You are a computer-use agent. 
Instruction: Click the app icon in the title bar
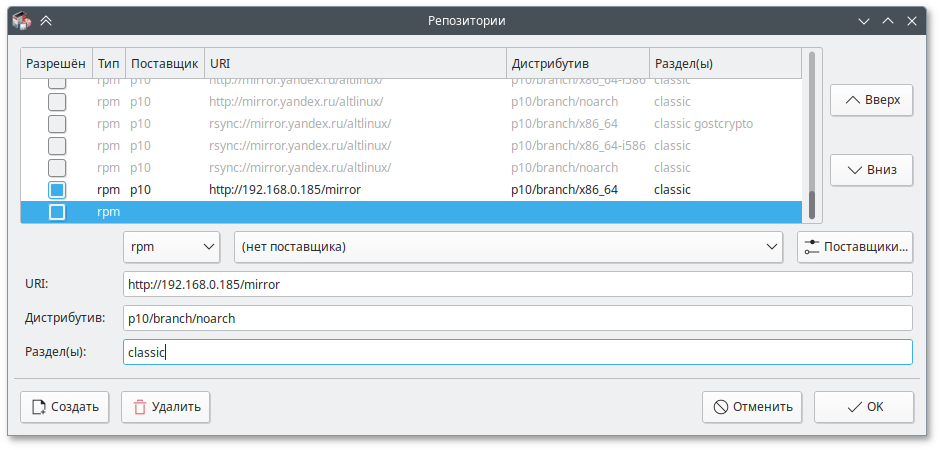click(x=20, y=19)
